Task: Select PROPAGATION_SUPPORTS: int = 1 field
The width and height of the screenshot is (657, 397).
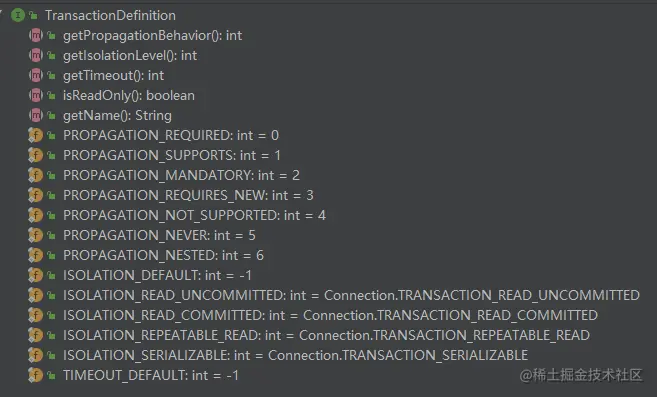Action: click(x=172, y=156)
